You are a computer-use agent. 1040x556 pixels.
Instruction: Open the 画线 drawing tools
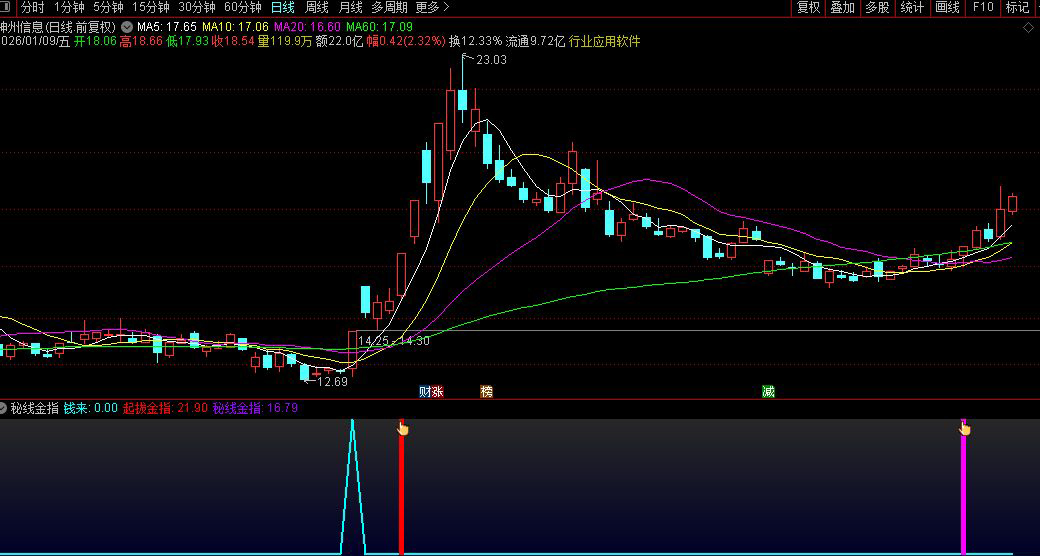coord(947,8)
